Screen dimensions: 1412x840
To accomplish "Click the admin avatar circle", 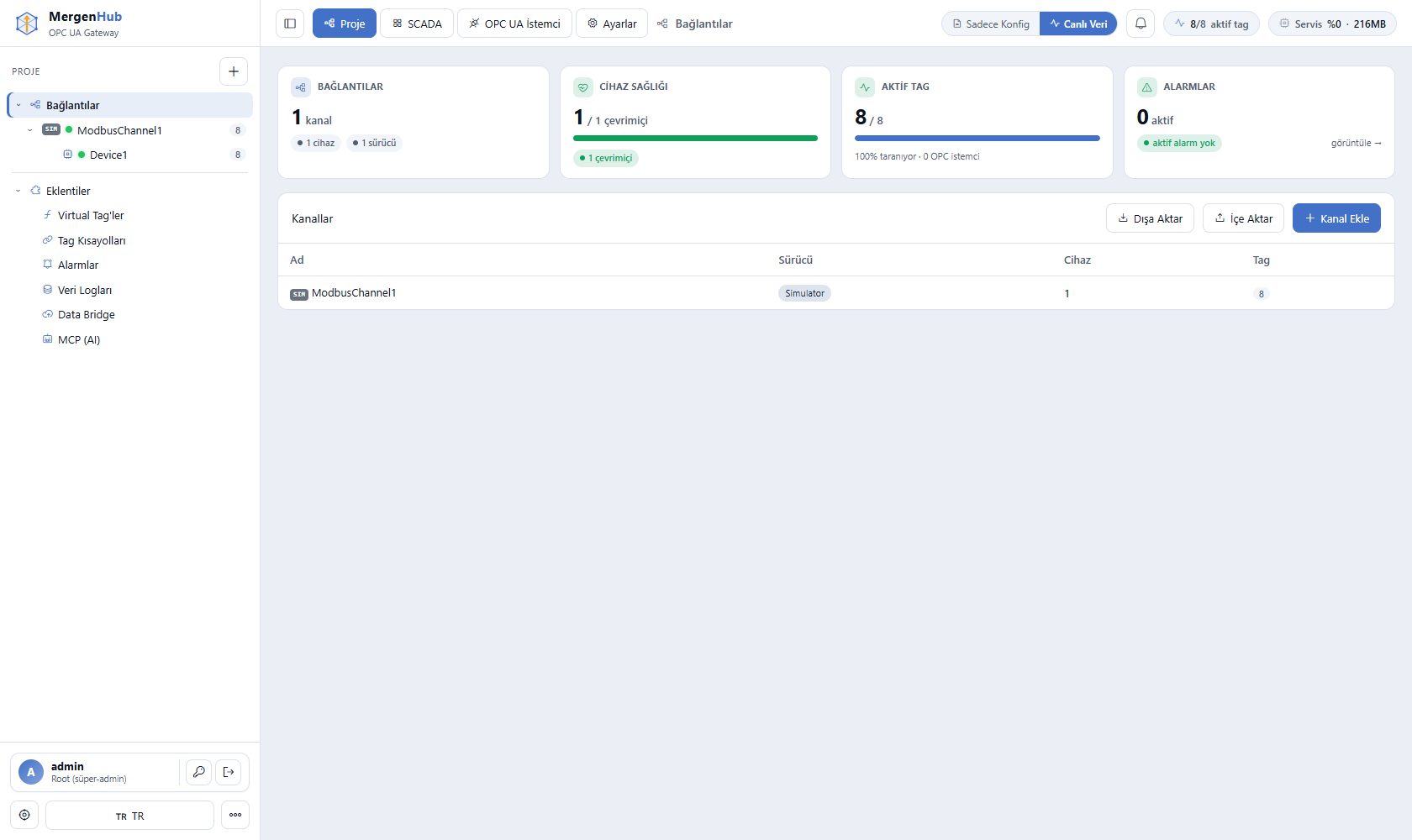I will [31, 772].
